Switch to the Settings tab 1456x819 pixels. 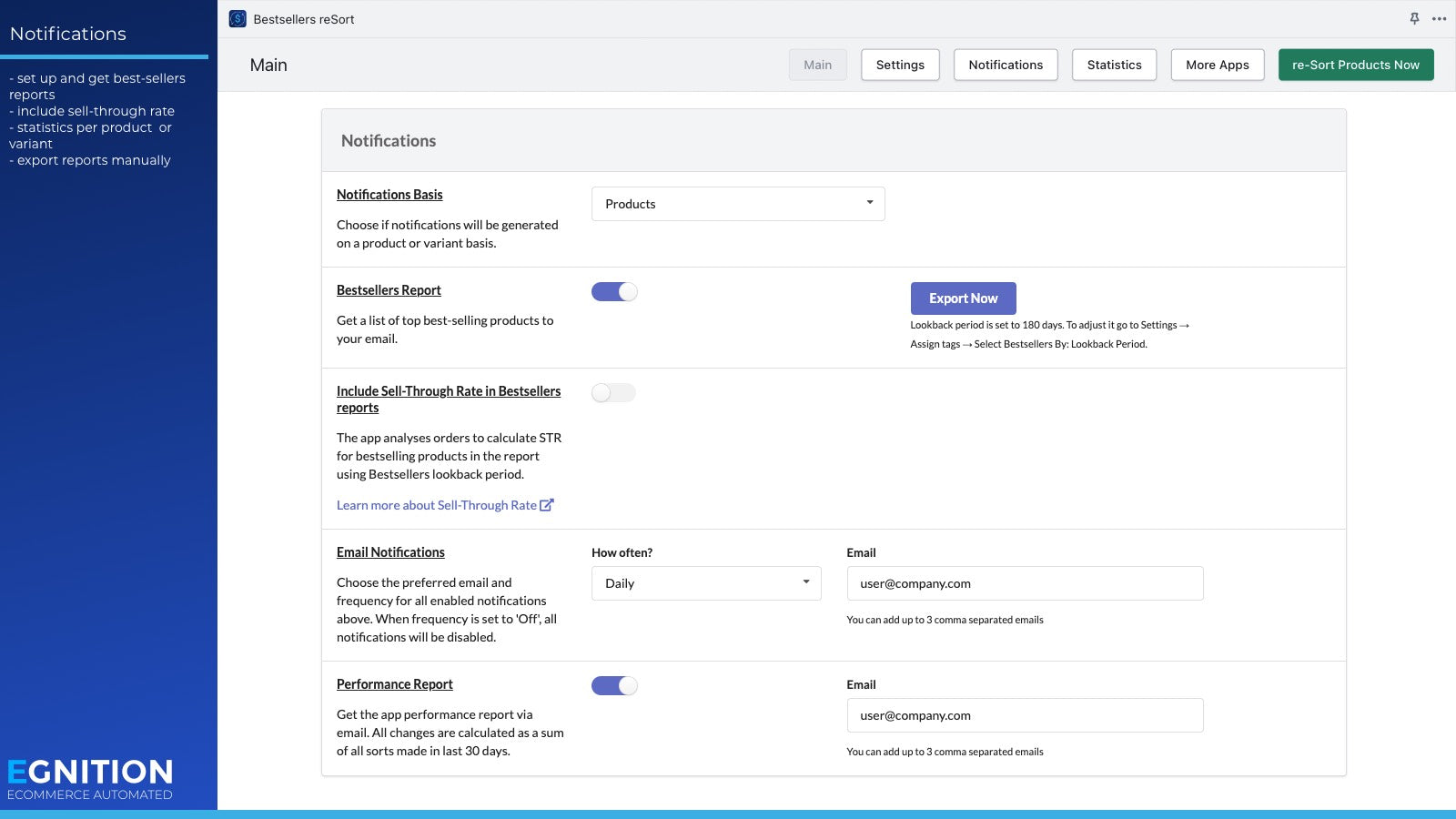click(900, 65)
